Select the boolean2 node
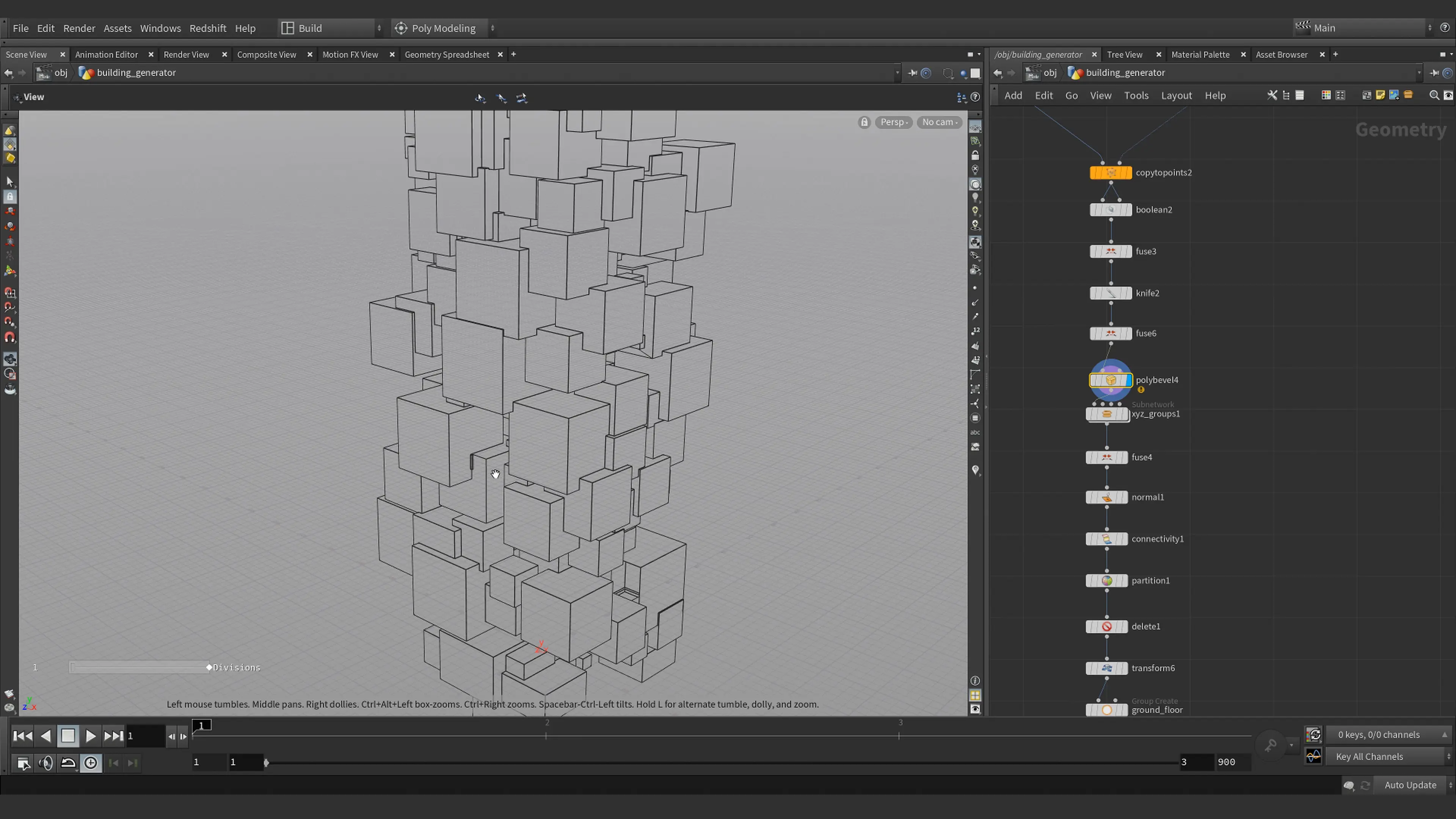Viewport: 1456px width, 819px height. click(1110, 210)
